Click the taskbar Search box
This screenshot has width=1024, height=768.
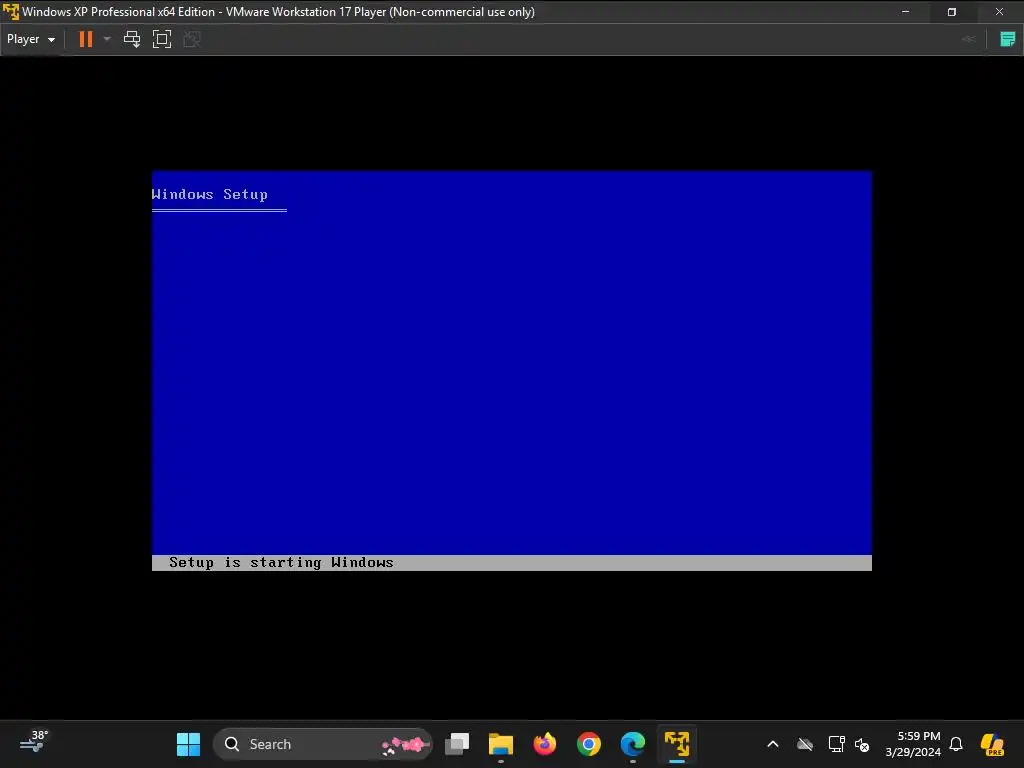pyautogui.click(x=323, y=744)
